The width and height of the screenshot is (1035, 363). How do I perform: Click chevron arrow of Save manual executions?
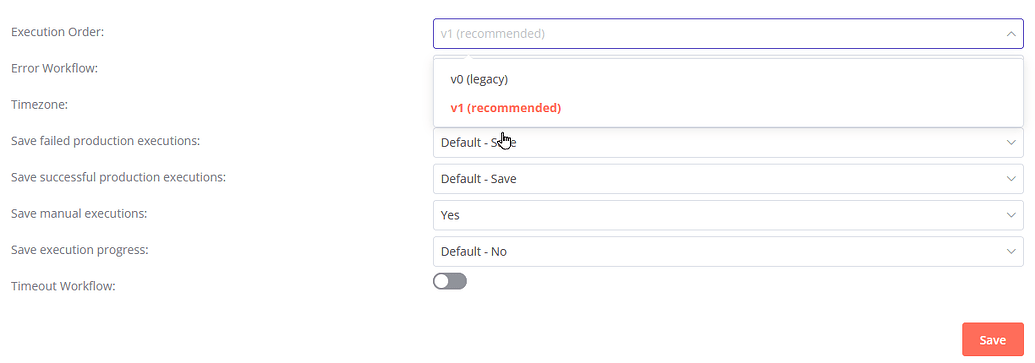pyautogui.click(x=1011, y=215)
